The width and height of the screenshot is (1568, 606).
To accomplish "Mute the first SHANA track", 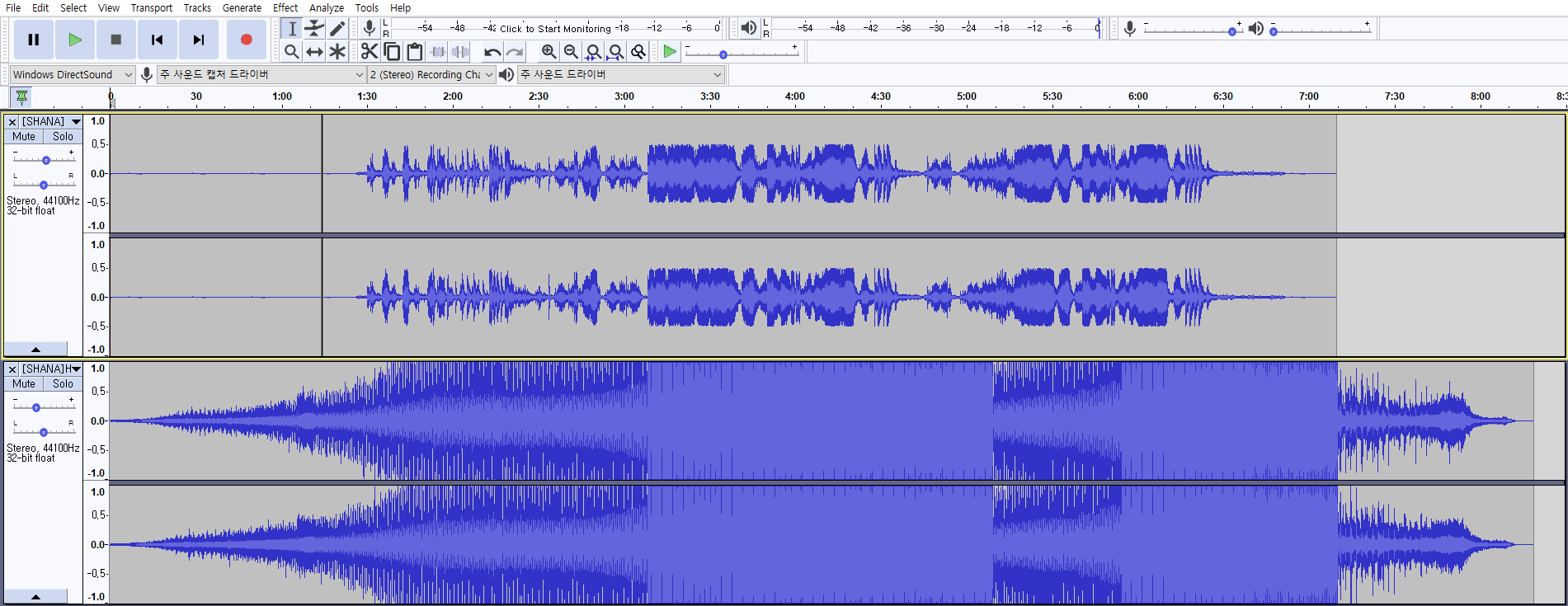I will [x=24, y=137].
